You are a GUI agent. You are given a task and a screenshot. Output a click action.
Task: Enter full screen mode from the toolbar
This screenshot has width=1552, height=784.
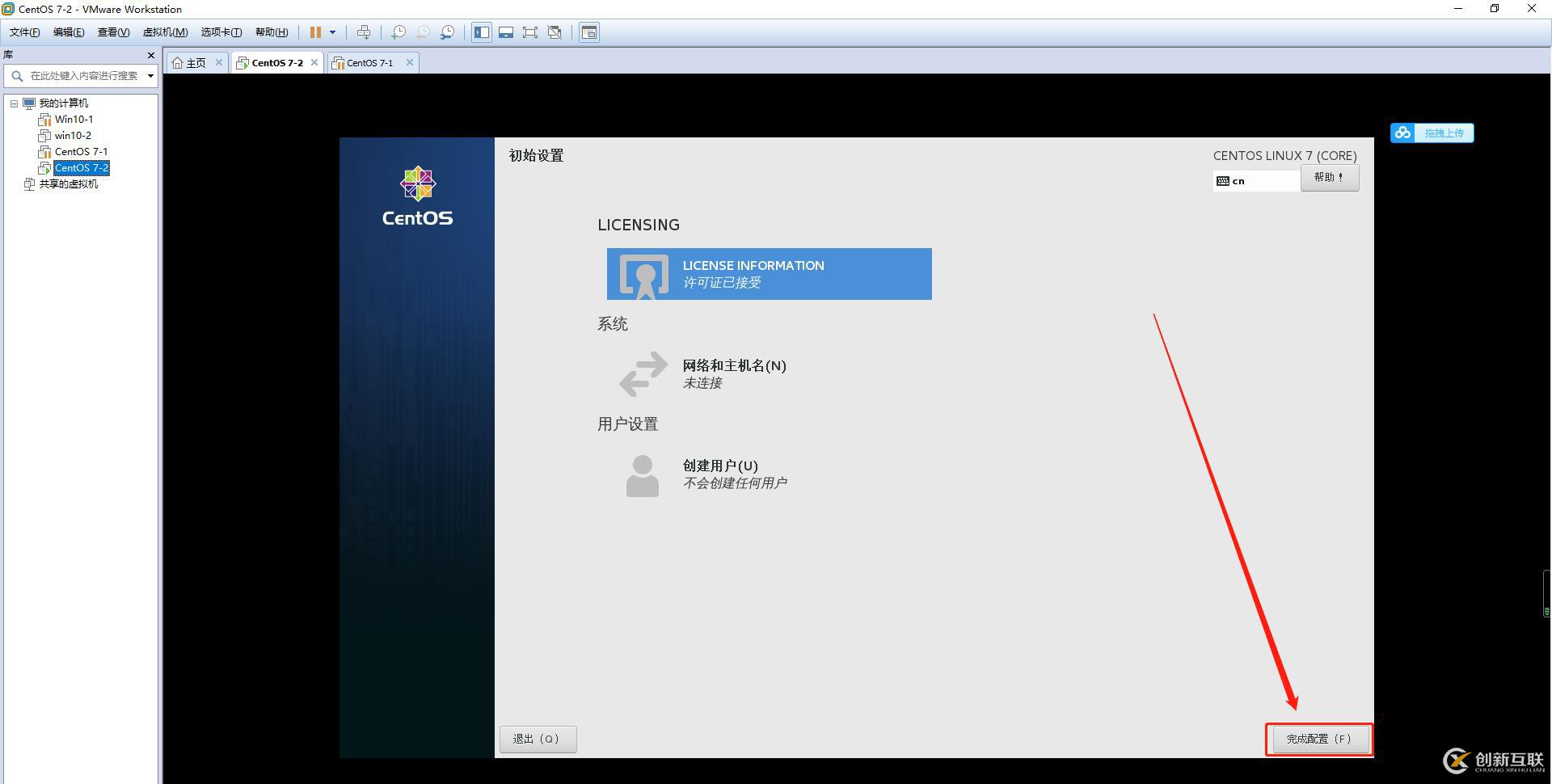(530, 32)
